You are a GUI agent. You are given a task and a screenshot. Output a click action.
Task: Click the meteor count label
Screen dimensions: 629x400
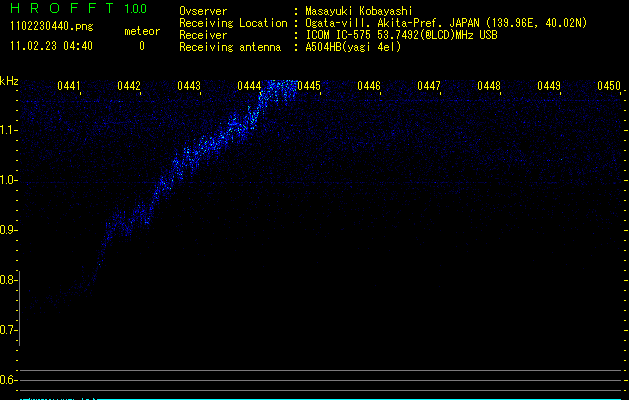pyautogui.click(x=142, y=31)
